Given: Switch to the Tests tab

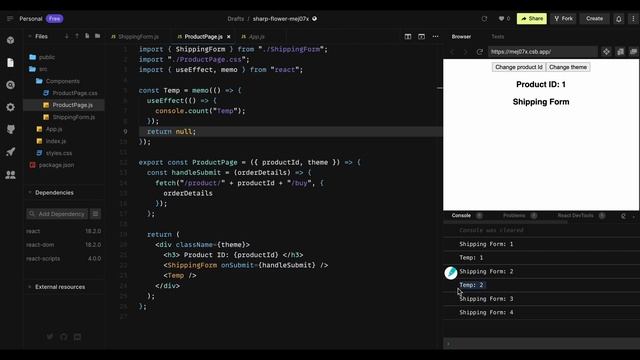Looking at the screenshot, I should 498,37.
